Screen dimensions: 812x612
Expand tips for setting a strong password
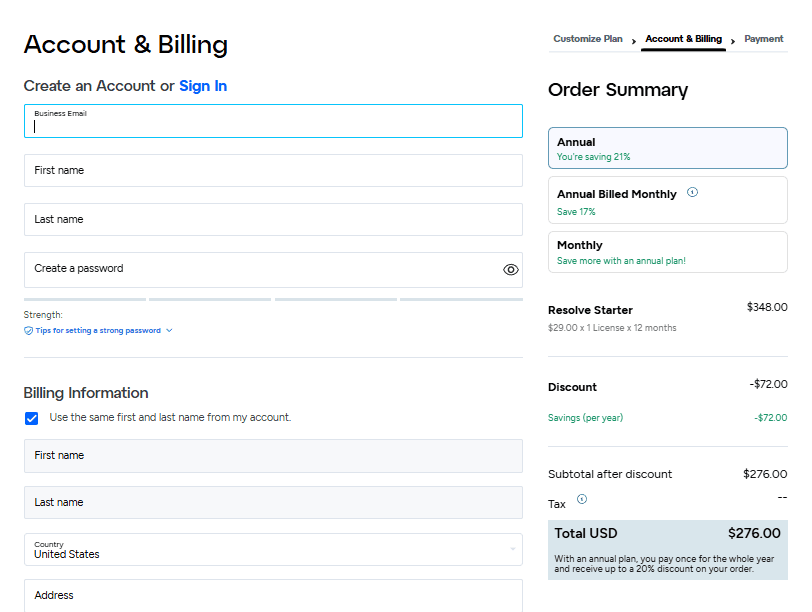point(98,331)
